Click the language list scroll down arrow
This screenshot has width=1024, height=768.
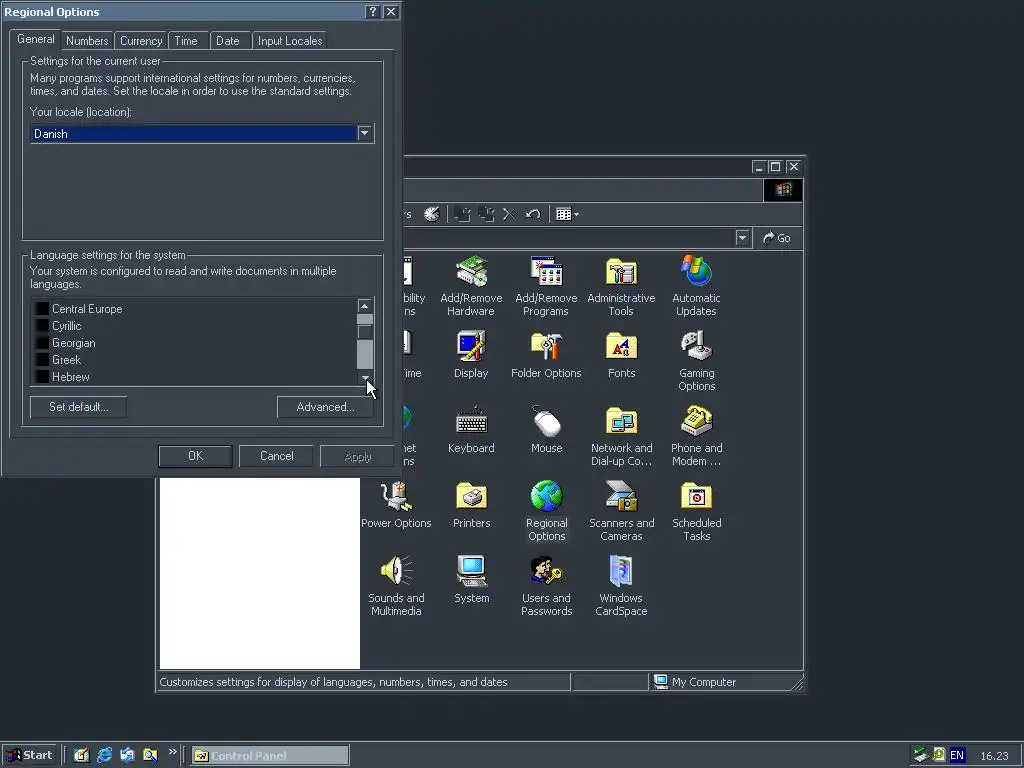[x=364, y=378]
